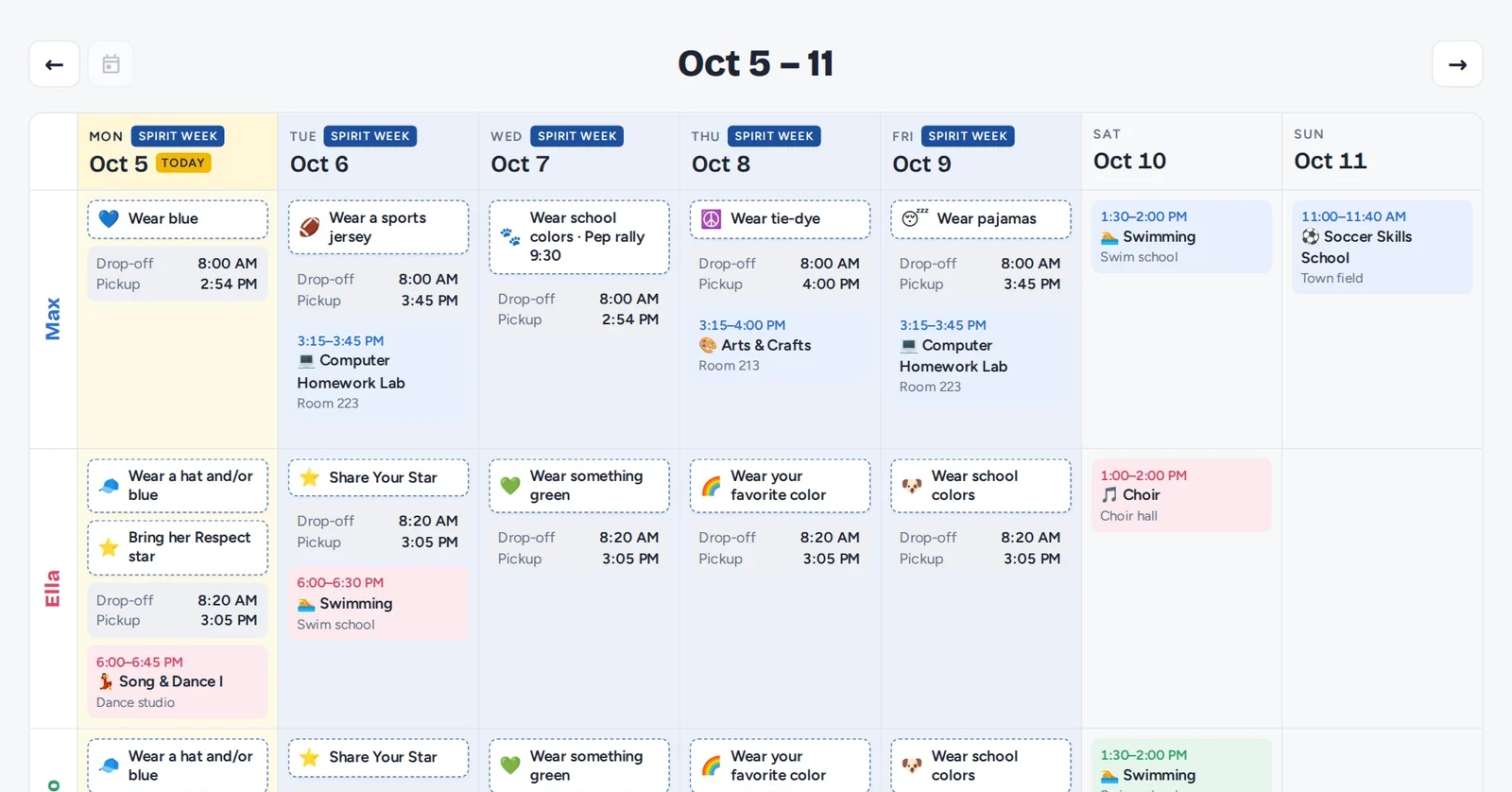Select the Song & Dance I event
The height and width of the screenshot is (792, 1512).
178,681
